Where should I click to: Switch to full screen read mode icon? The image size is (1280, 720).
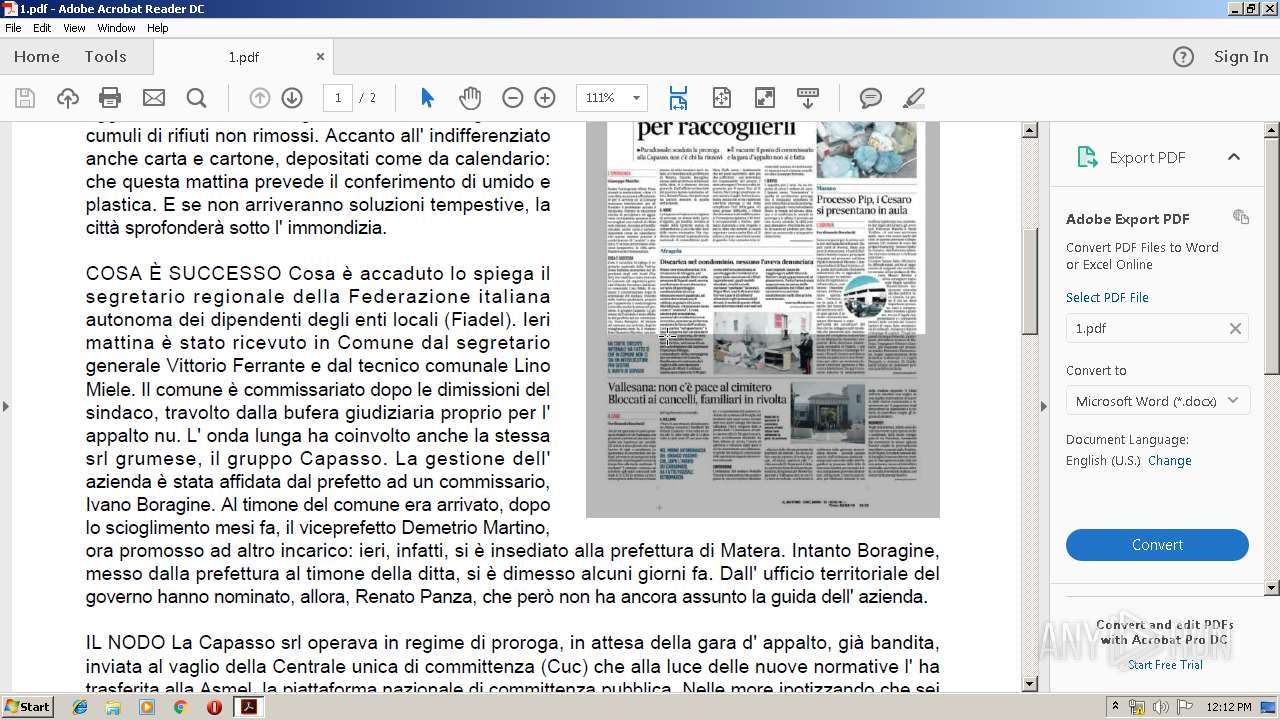pos(765,98)
